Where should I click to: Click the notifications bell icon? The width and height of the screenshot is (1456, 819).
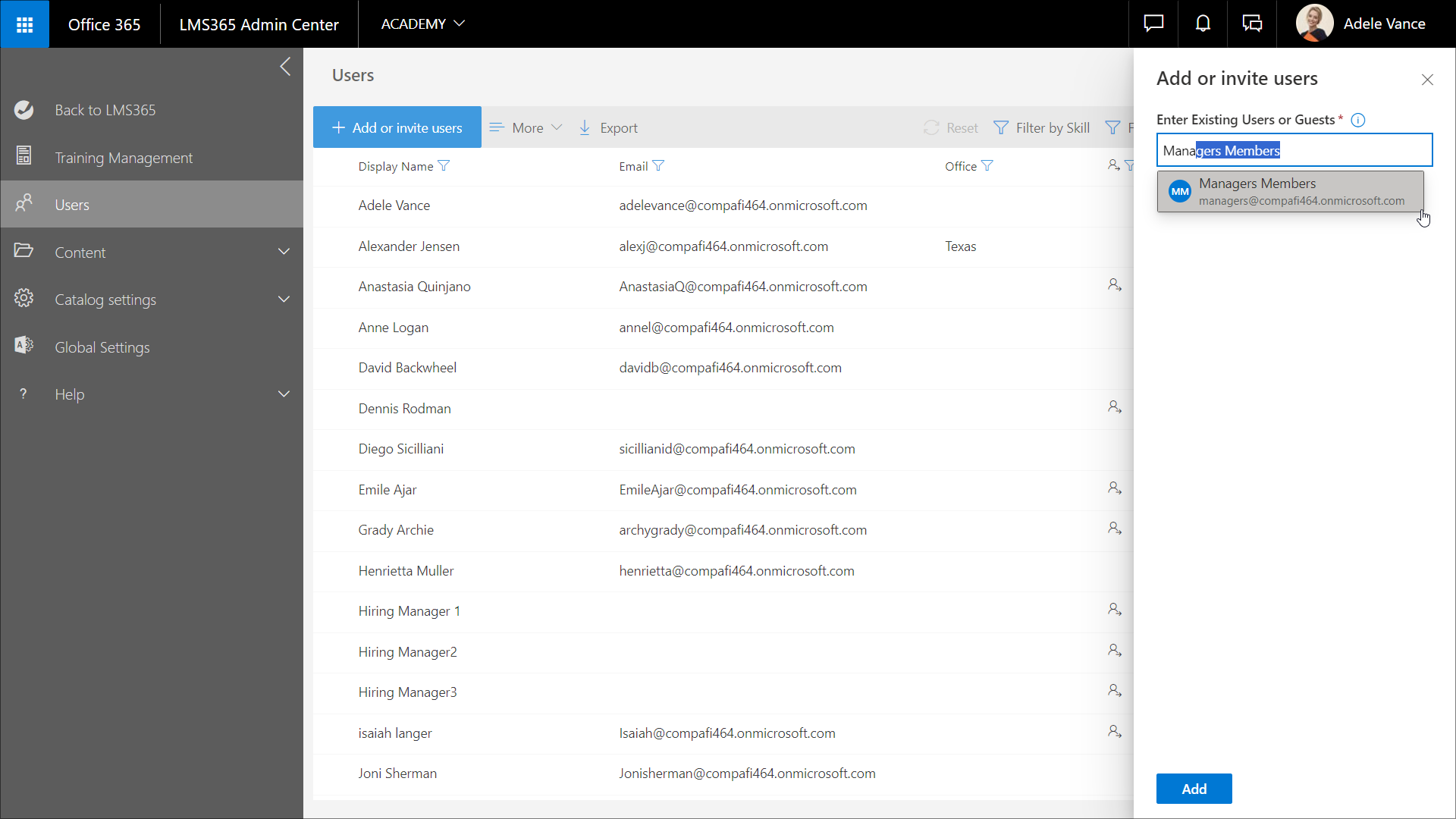pyautogui.click(x=1203, y=24)
